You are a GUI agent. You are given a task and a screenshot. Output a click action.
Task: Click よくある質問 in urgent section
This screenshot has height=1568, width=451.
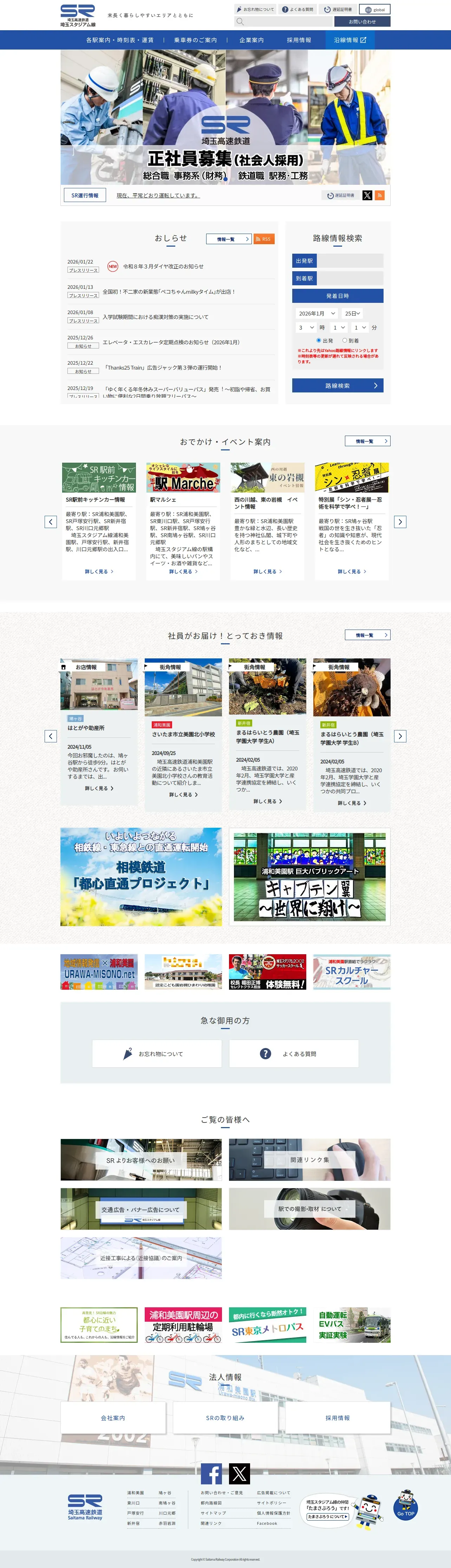293,1054
